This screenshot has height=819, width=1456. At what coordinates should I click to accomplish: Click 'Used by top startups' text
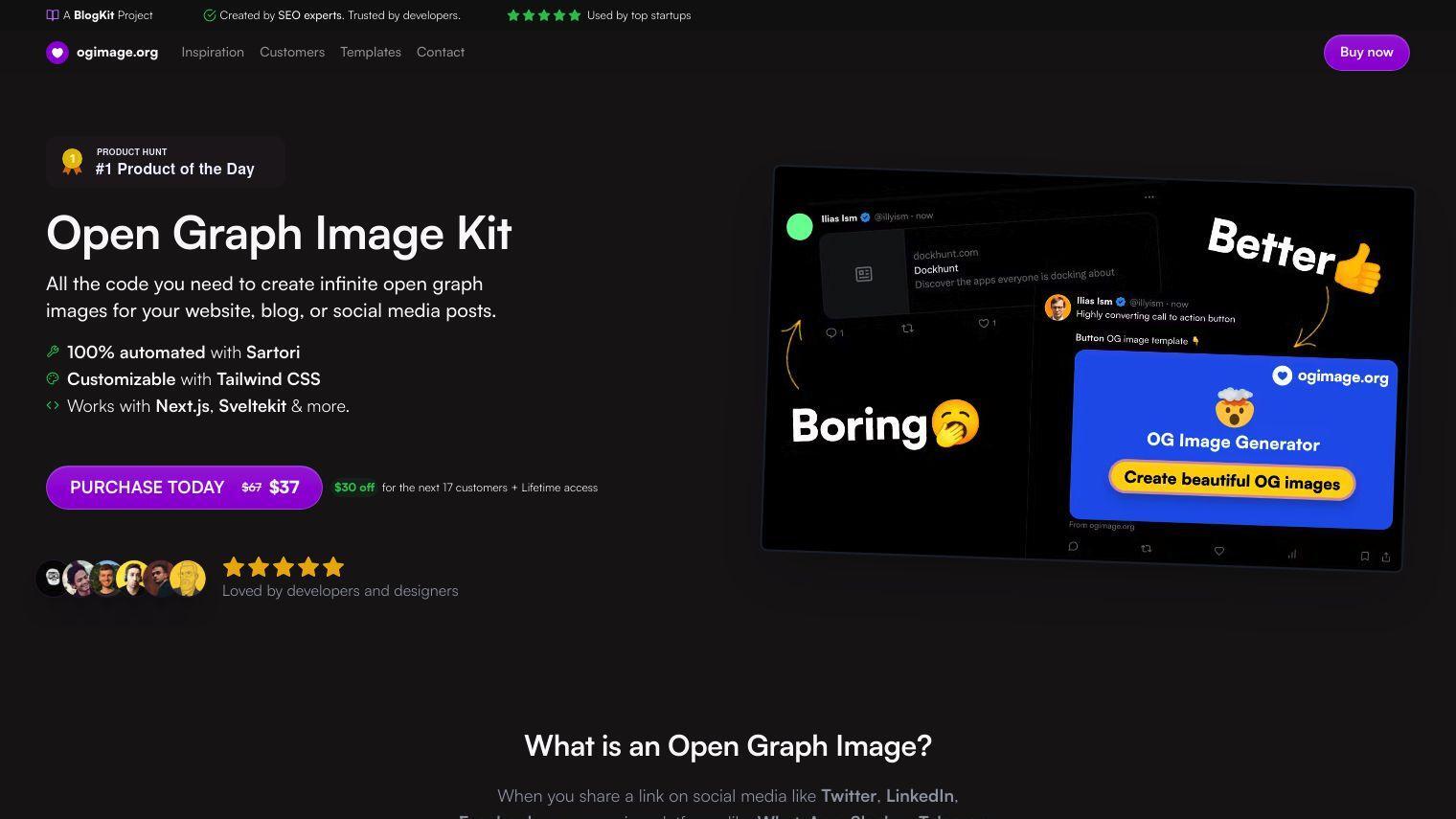pos(639,15)
